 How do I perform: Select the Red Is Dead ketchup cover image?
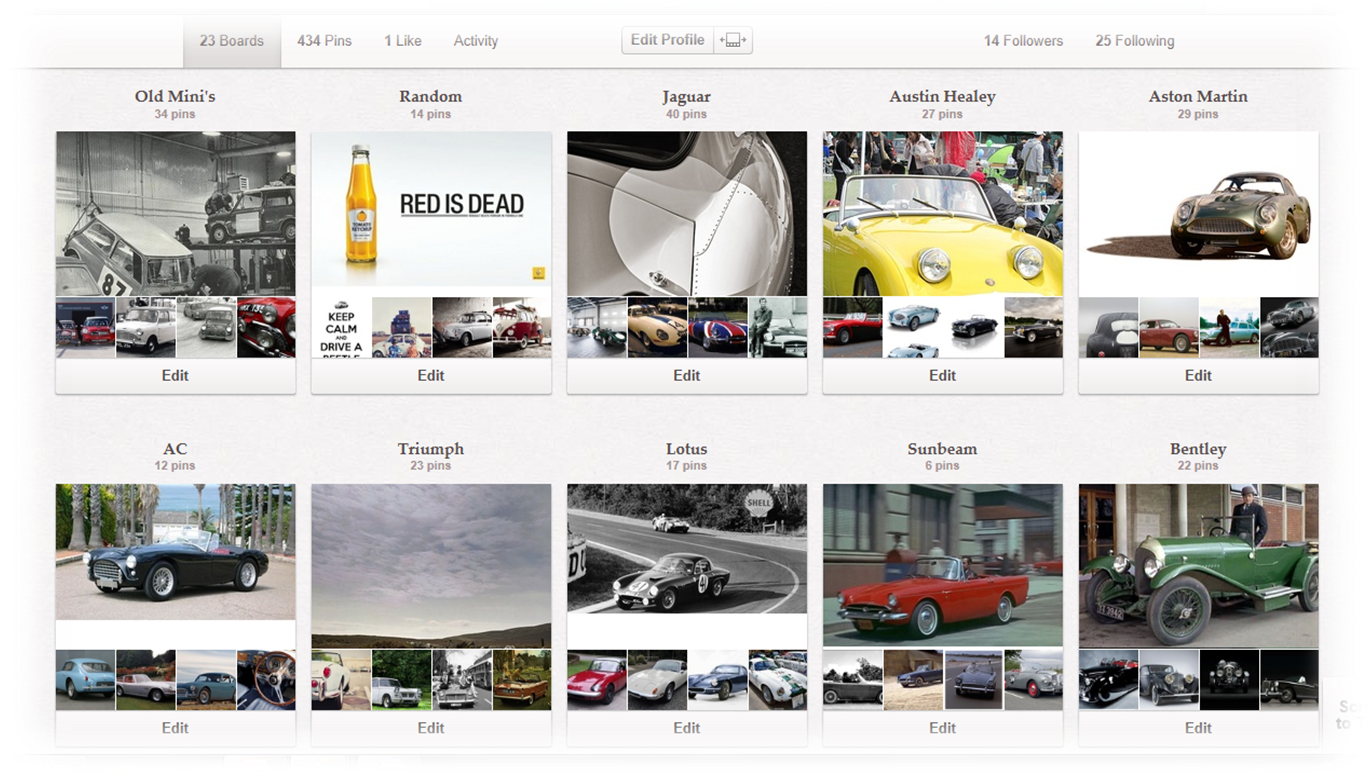click(x=431, y=208)
